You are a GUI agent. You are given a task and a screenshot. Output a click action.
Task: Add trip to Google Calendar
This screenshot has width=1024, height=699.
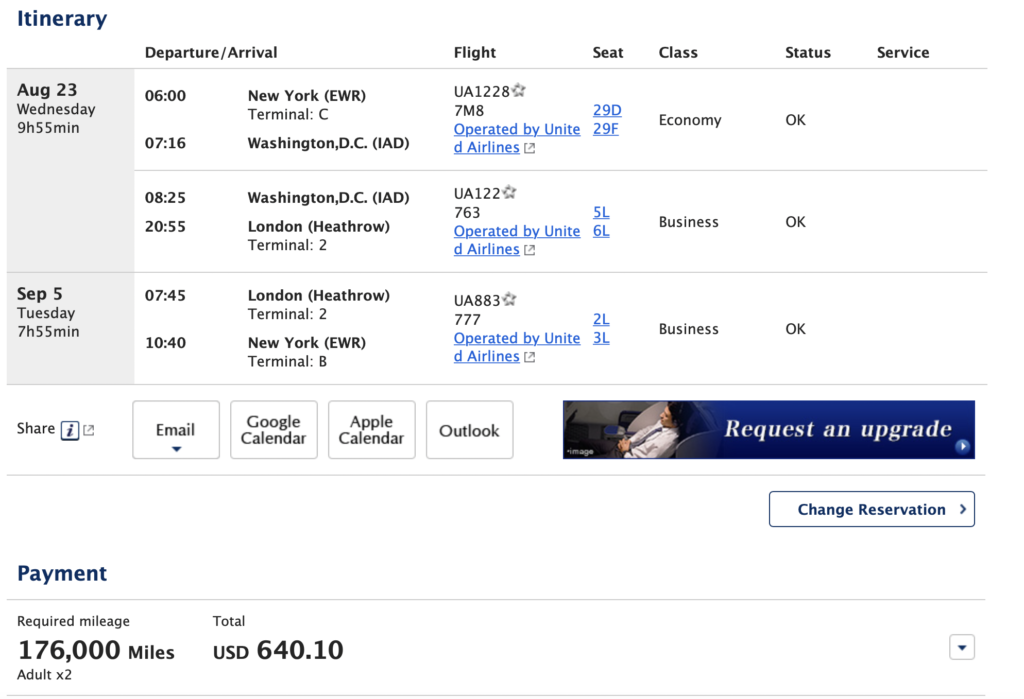pos(273,430)
